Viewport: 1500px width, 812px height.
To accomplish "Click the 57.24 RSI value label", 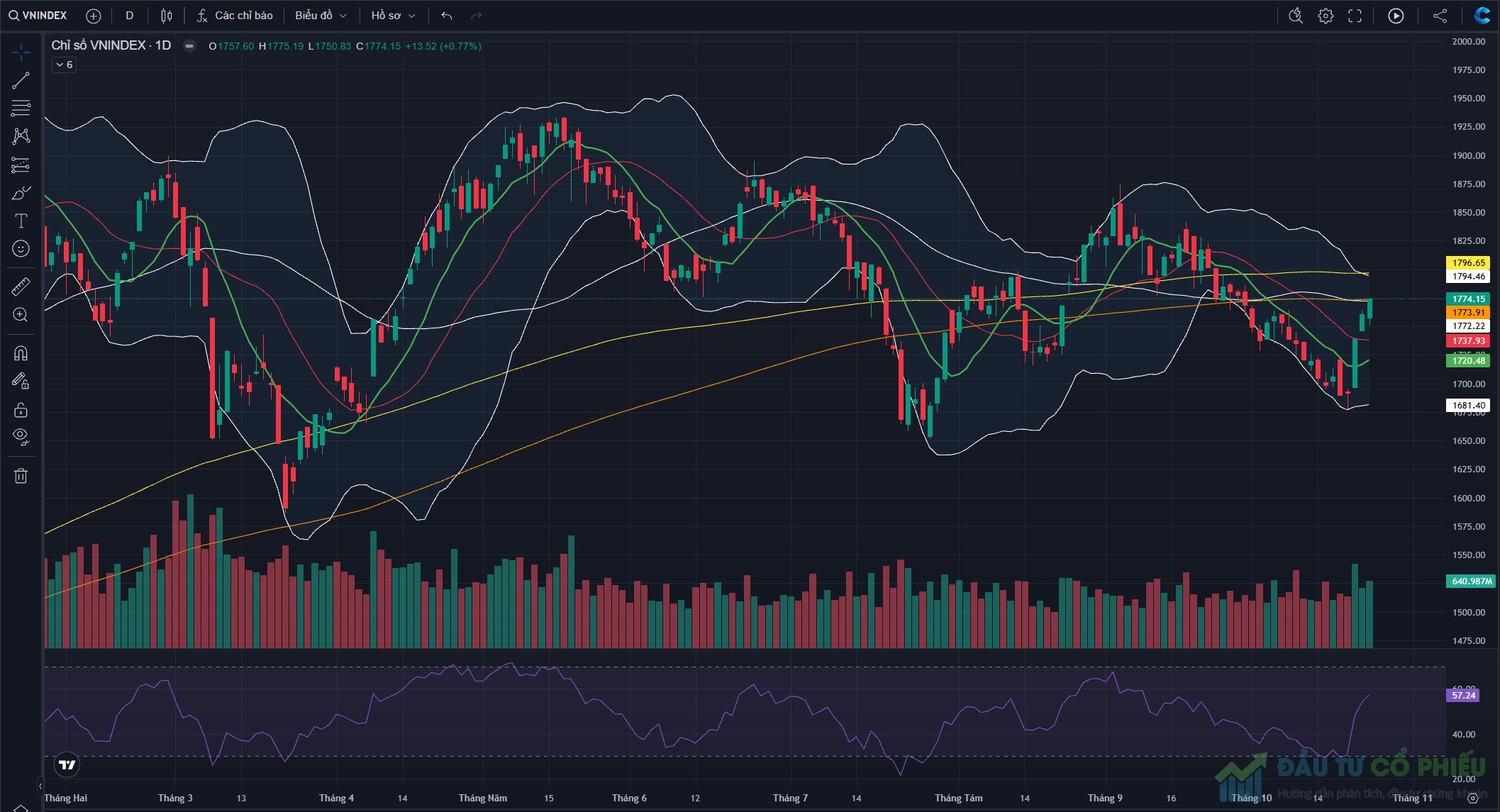I will 1463,696.
